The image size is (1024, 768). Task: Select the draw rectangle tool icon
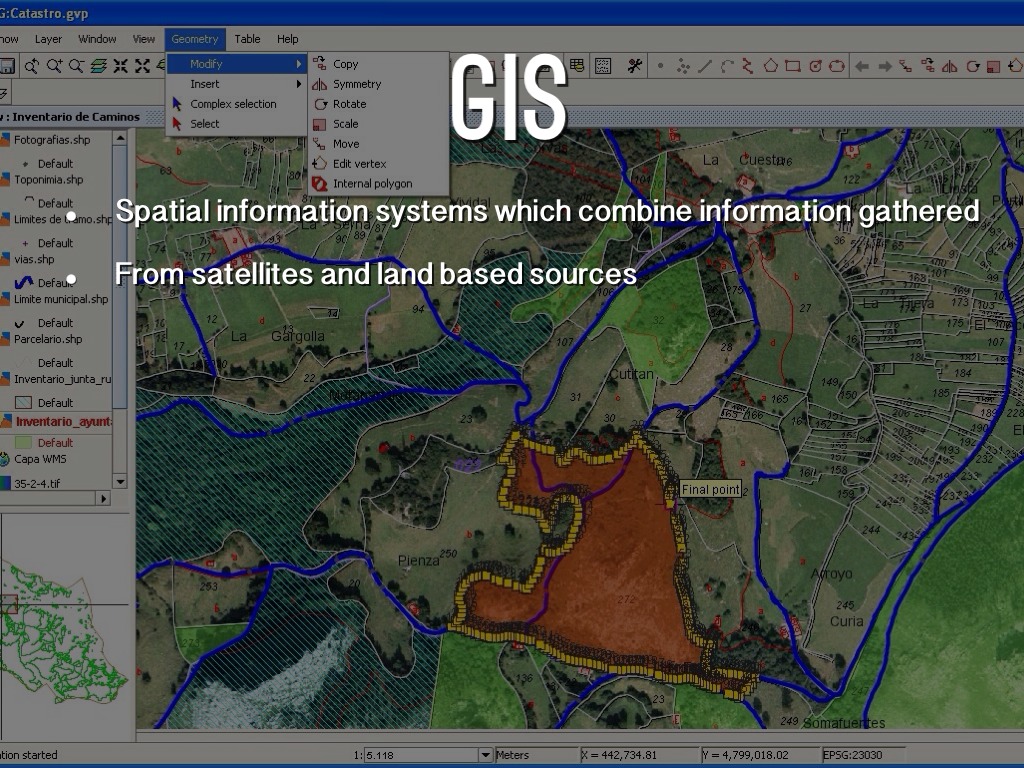coord(792,66)
